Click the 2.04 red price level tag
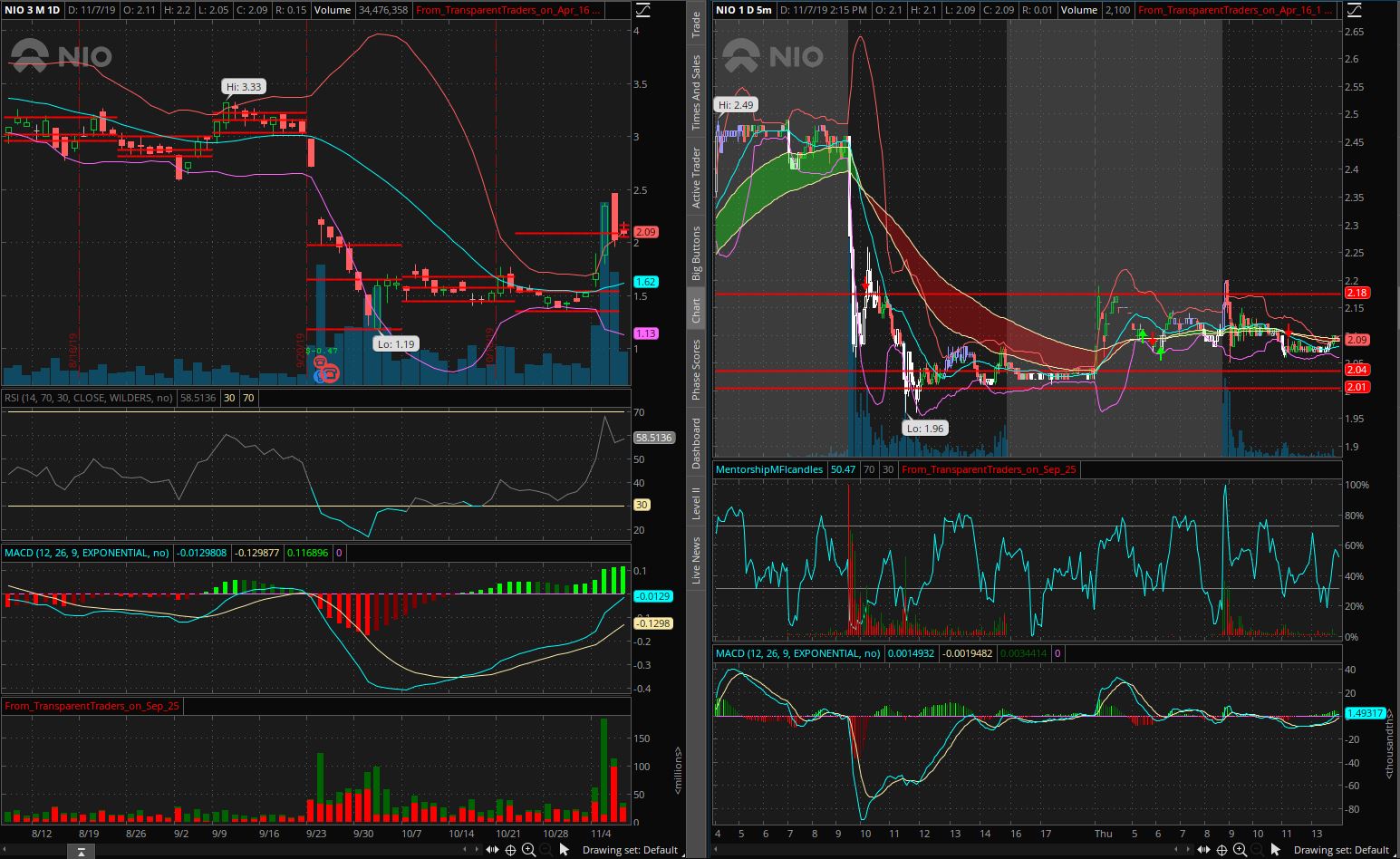Screen dimensions: 1400x859 (x=1357, y=370)
